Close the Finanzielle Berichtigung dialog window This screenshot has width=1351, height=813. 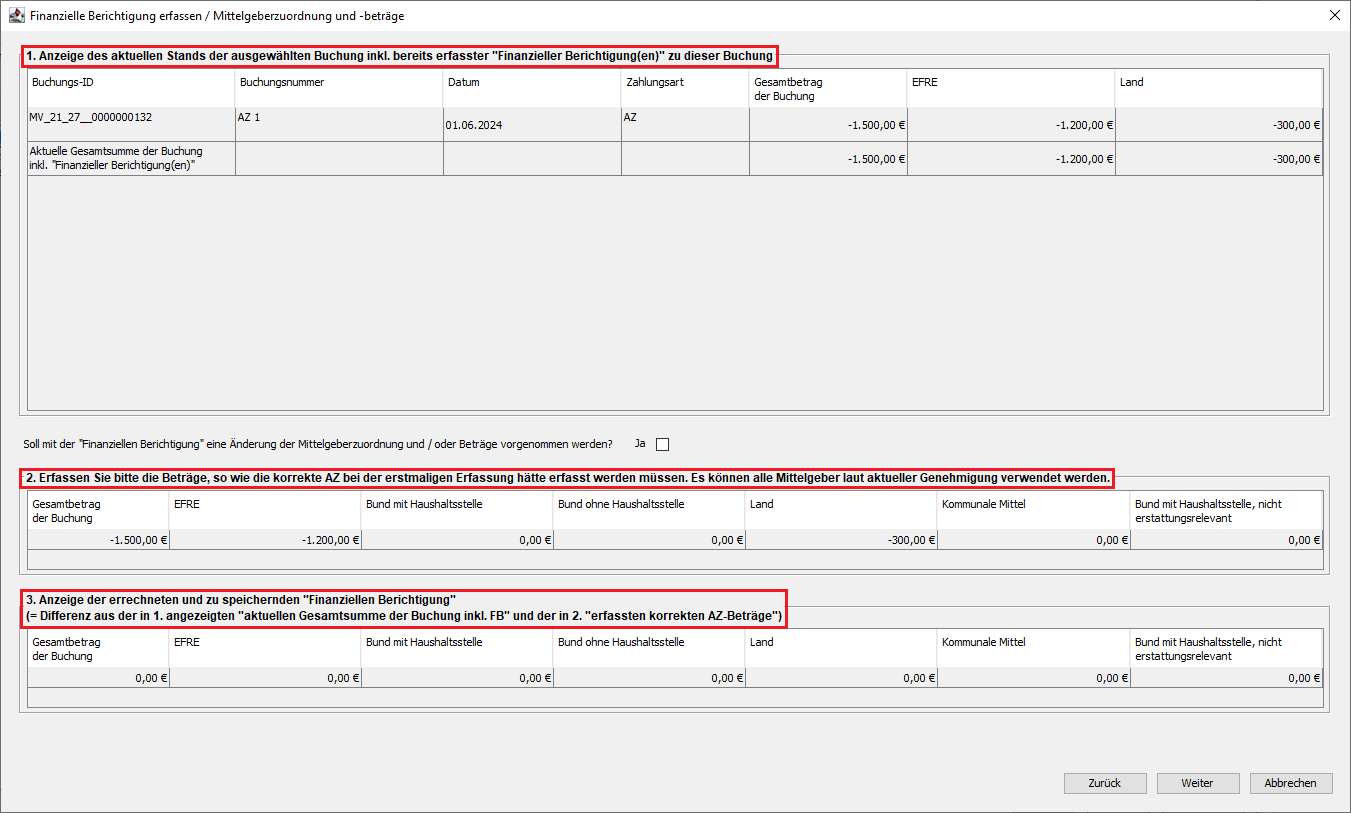tap(1334, 16)
